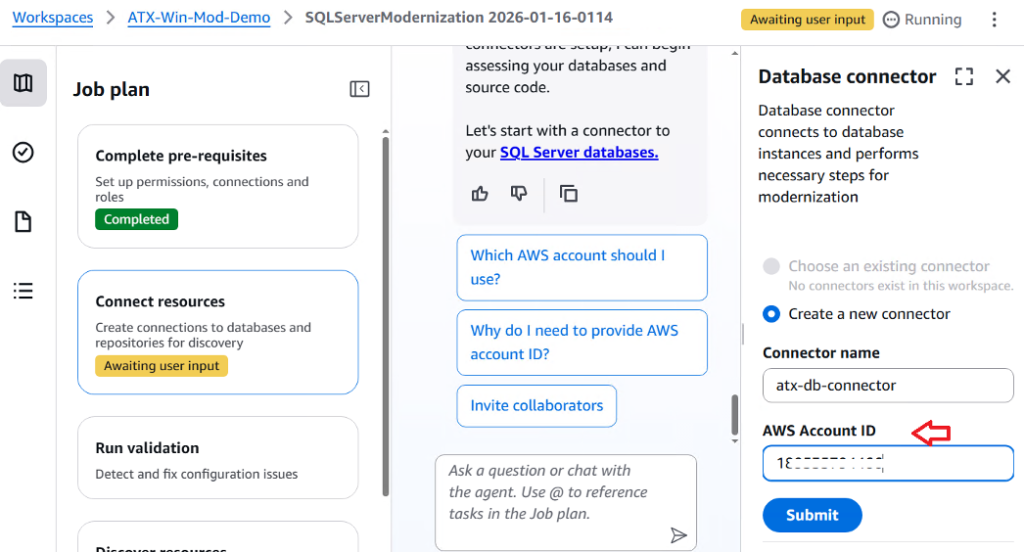Open ATX-Win-Mod-Demo breadcrumb link
The image size is (1024, 552).
coord(199,18)
